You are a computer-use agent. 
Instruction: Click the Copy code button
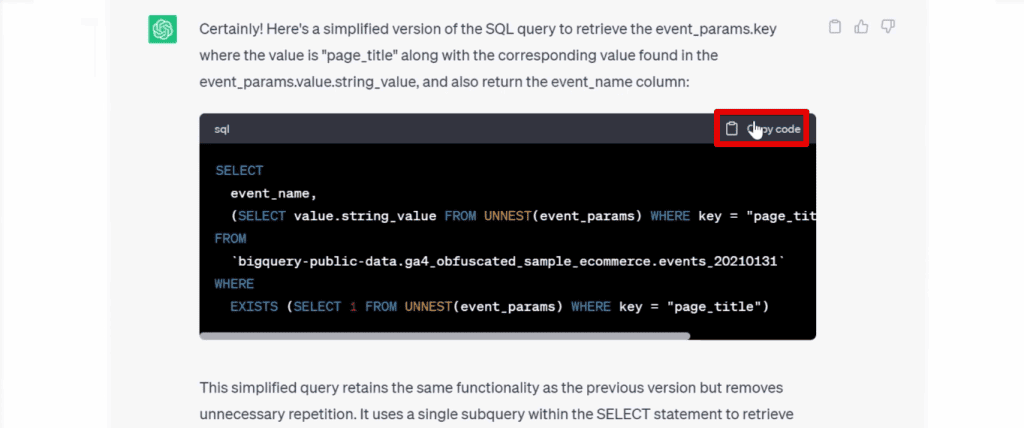click(x=763, y=129)
